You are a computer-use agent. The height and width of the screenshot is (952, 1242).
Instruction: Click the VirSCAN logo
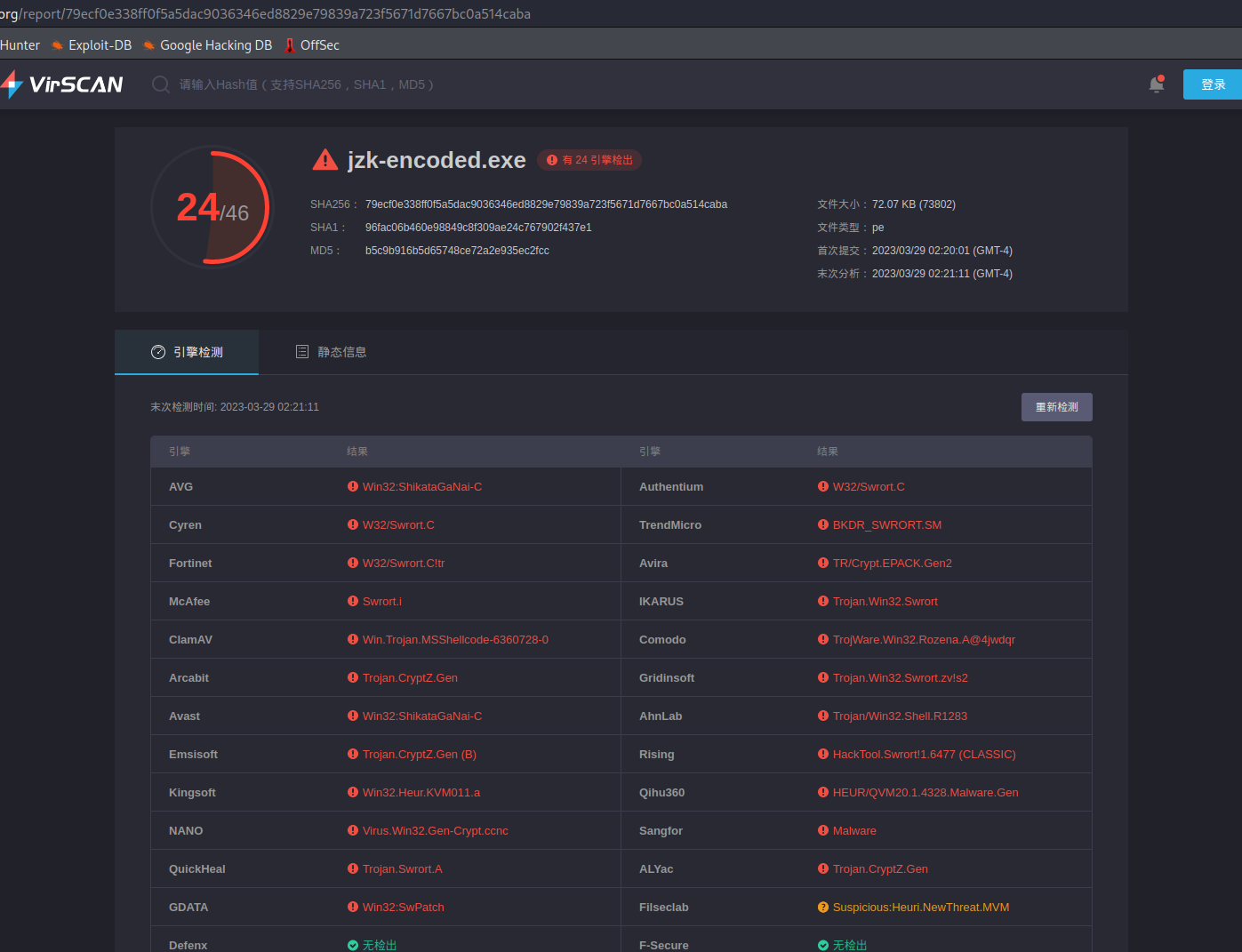click(62, 84)
